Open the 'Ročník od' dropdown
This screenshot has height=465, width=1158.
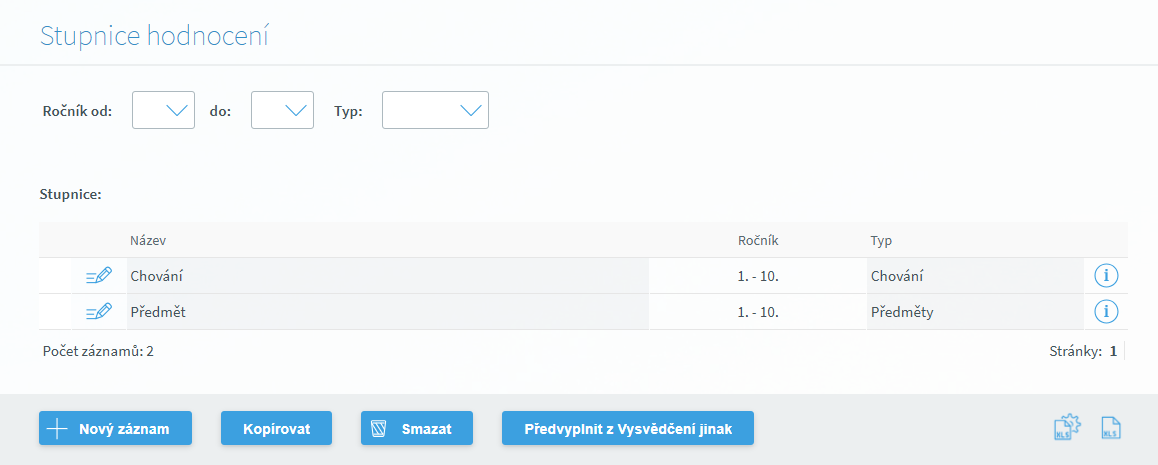coord(163,110)
